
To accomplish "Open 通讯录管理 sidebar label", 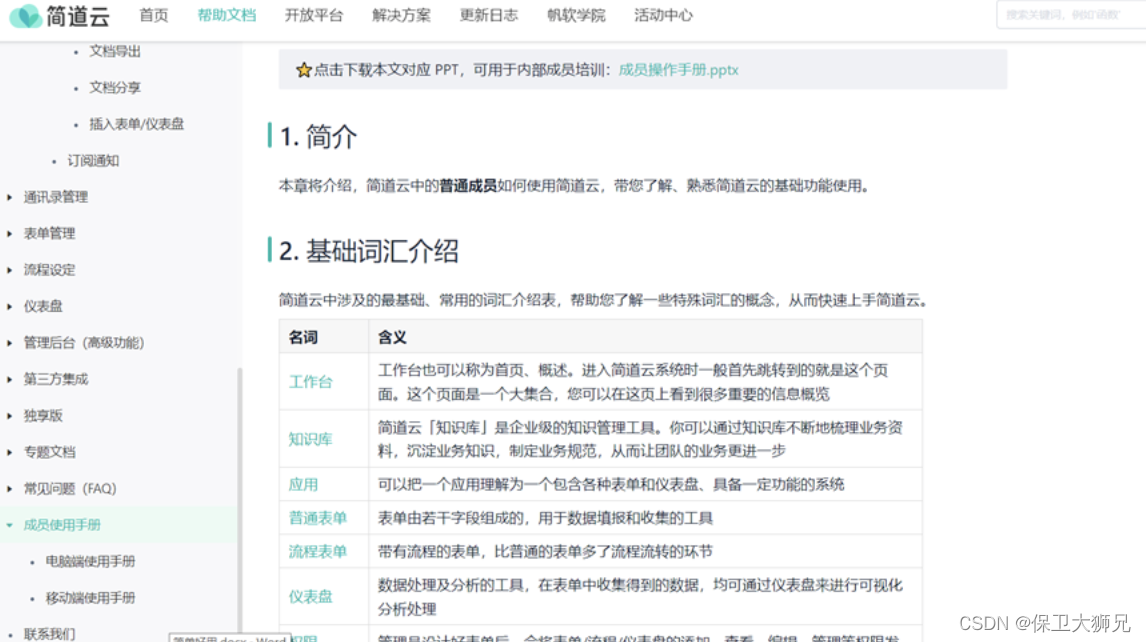I will [x=56, y=197].
